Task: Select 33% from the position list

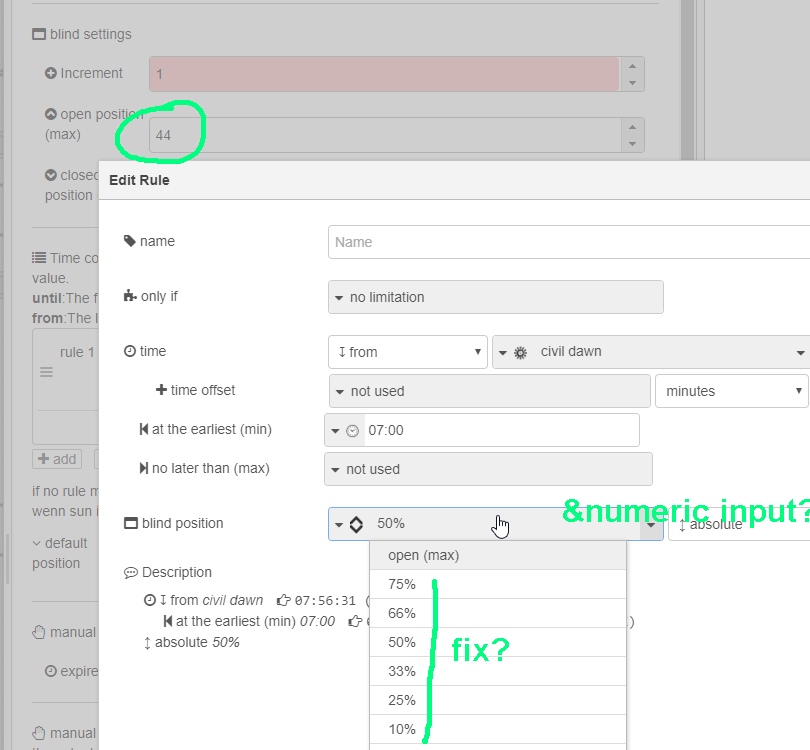Action: (498, 671)
